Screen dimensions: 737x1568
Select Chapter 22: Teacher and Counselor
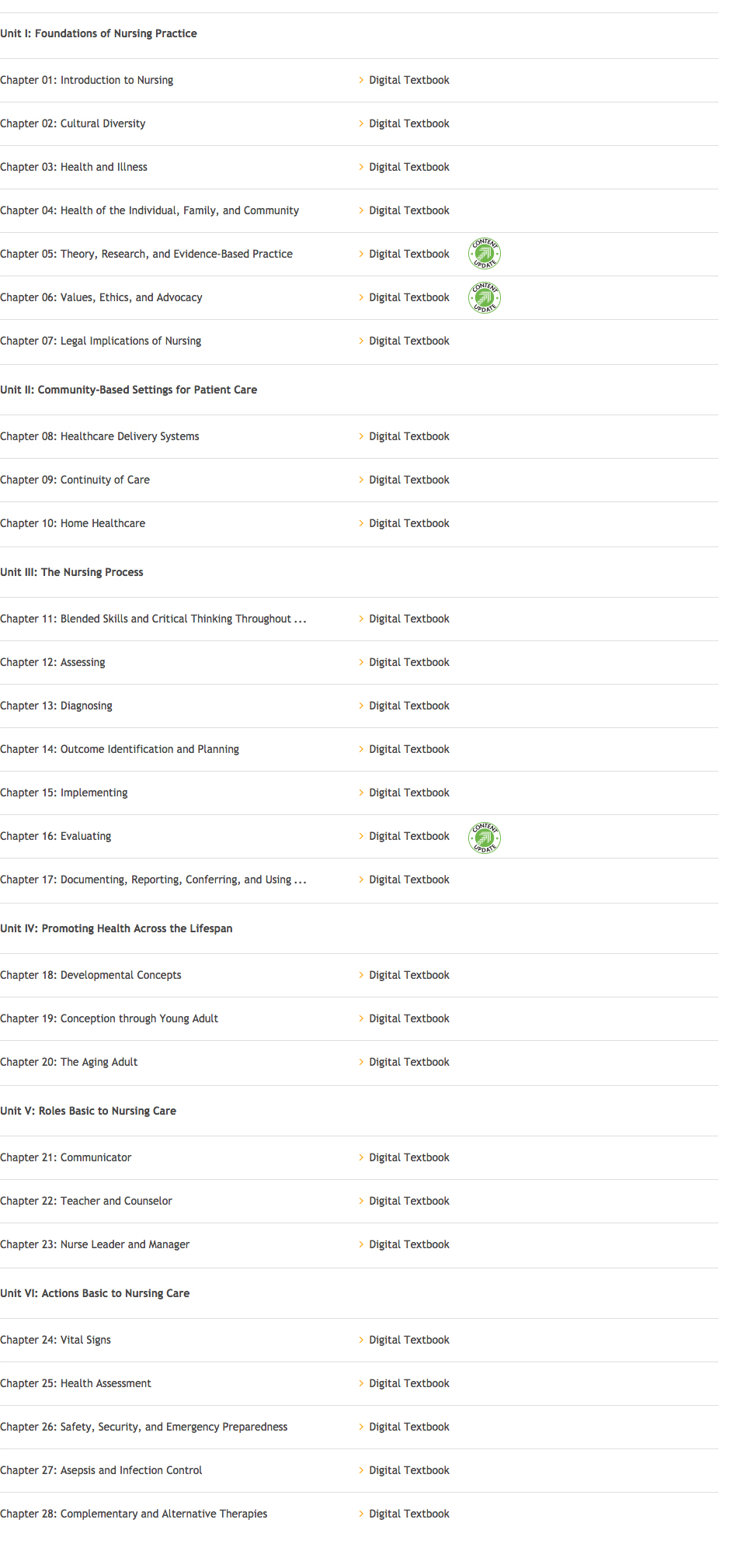[86, 1201]
